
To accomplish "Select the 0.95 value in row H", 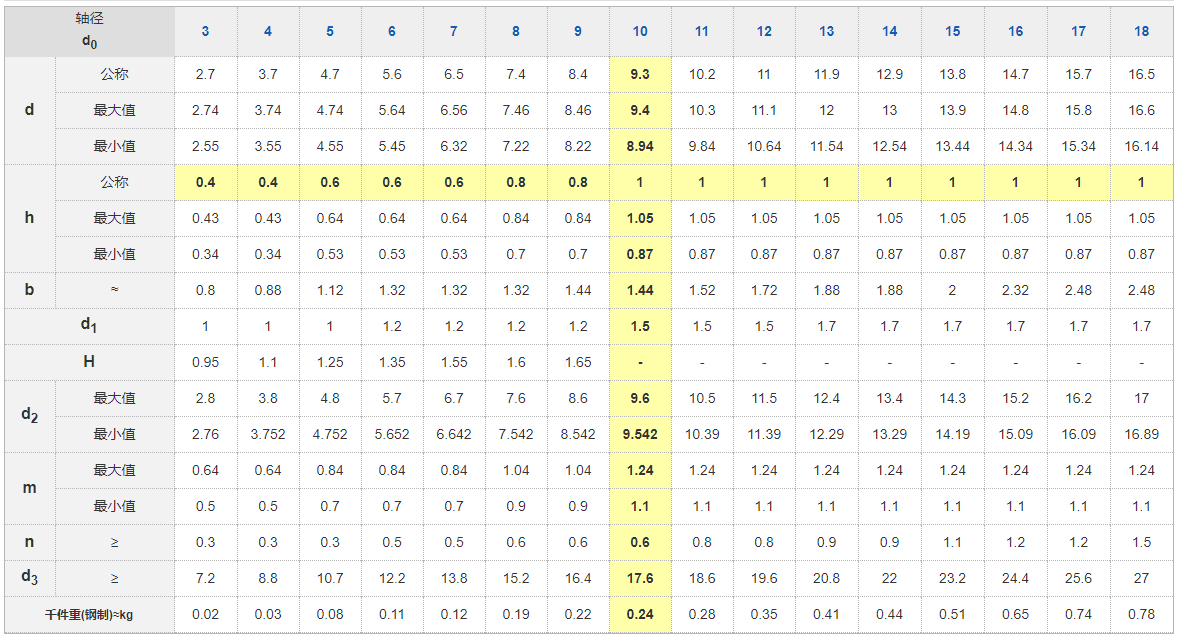I will (205, 362).
